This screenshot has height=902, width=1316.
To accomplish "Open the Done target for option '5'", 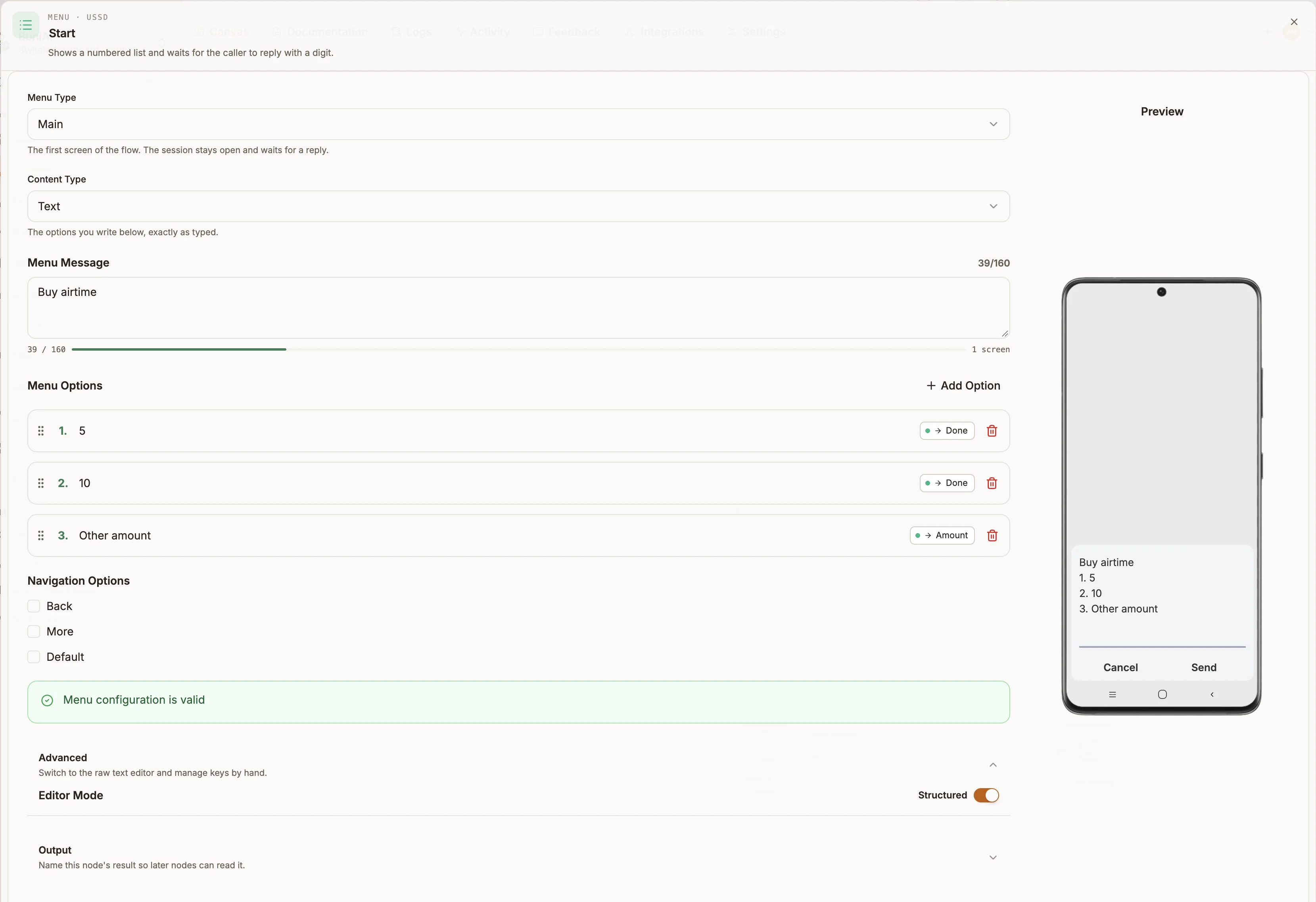I will (947, 431).
